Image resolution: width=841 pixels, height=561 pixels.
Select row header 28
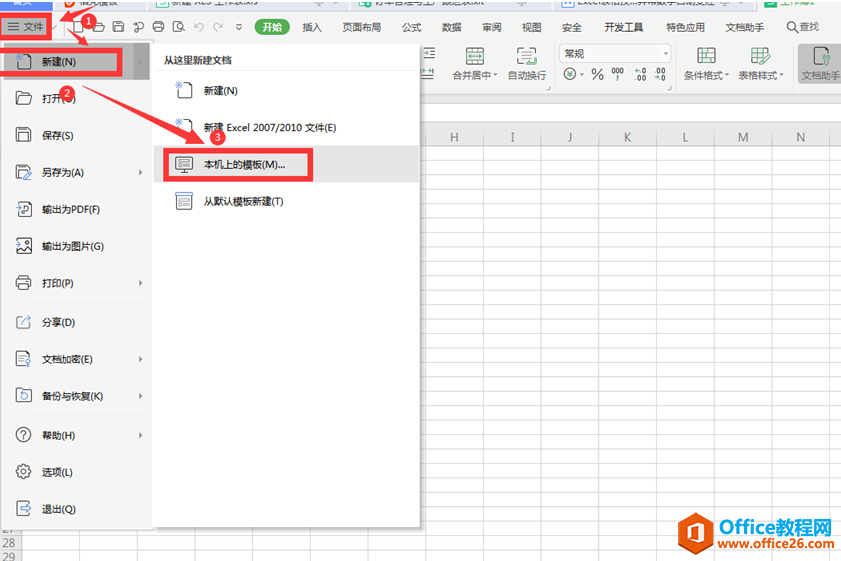pyautogui.click(x=10, y=543)
